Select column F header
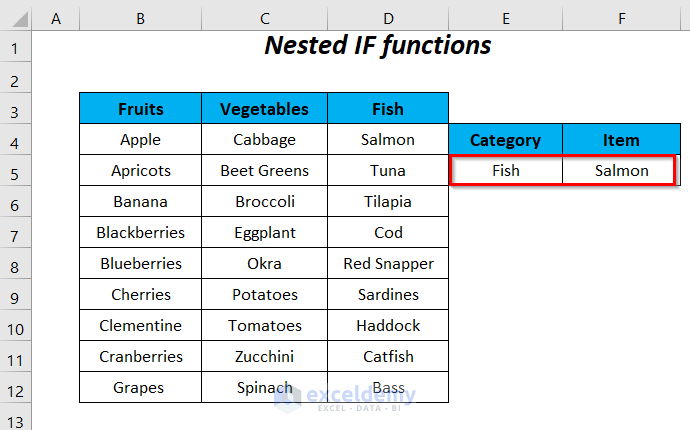This screenshot has height=430, width=690. (x=621, y=17)
